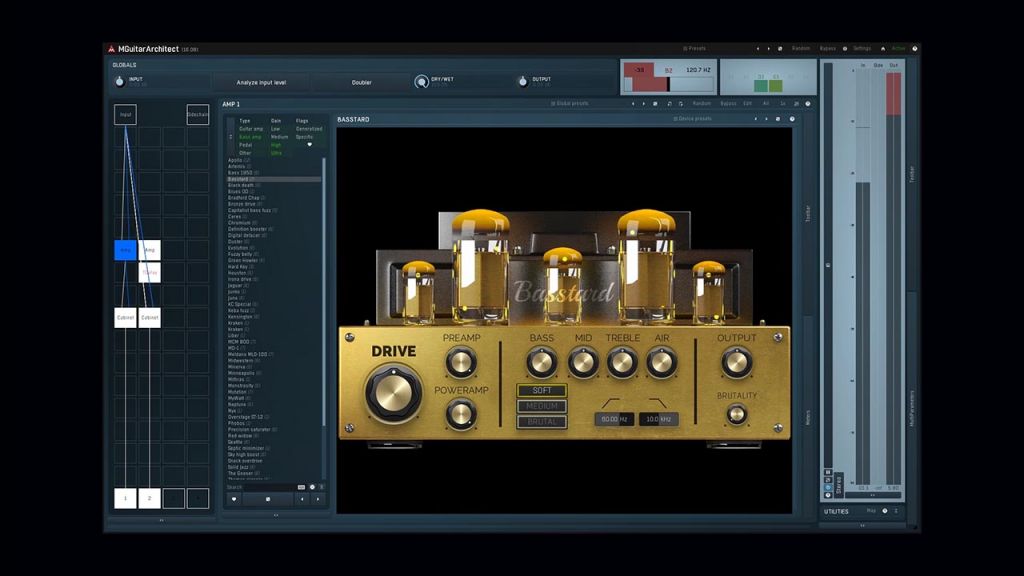1024x576 pixels.
Task: Select the first Cabinet block in grid
Action: click(x=125, y=317)
